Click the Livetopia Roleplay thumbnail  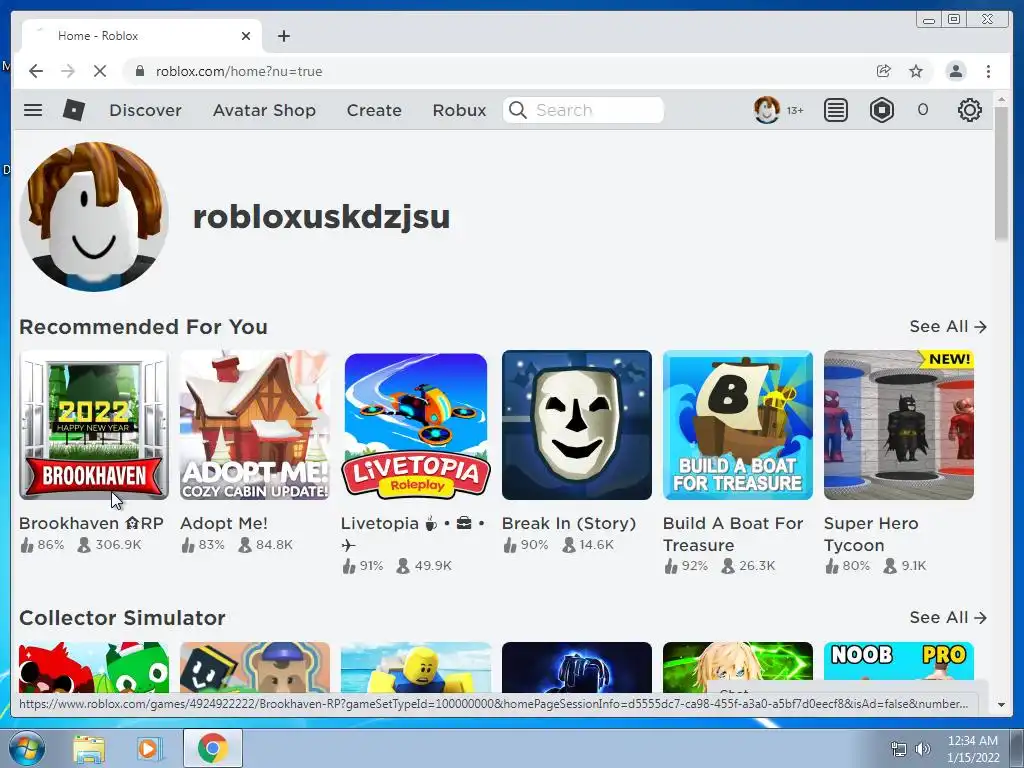(x=415, y=425)
